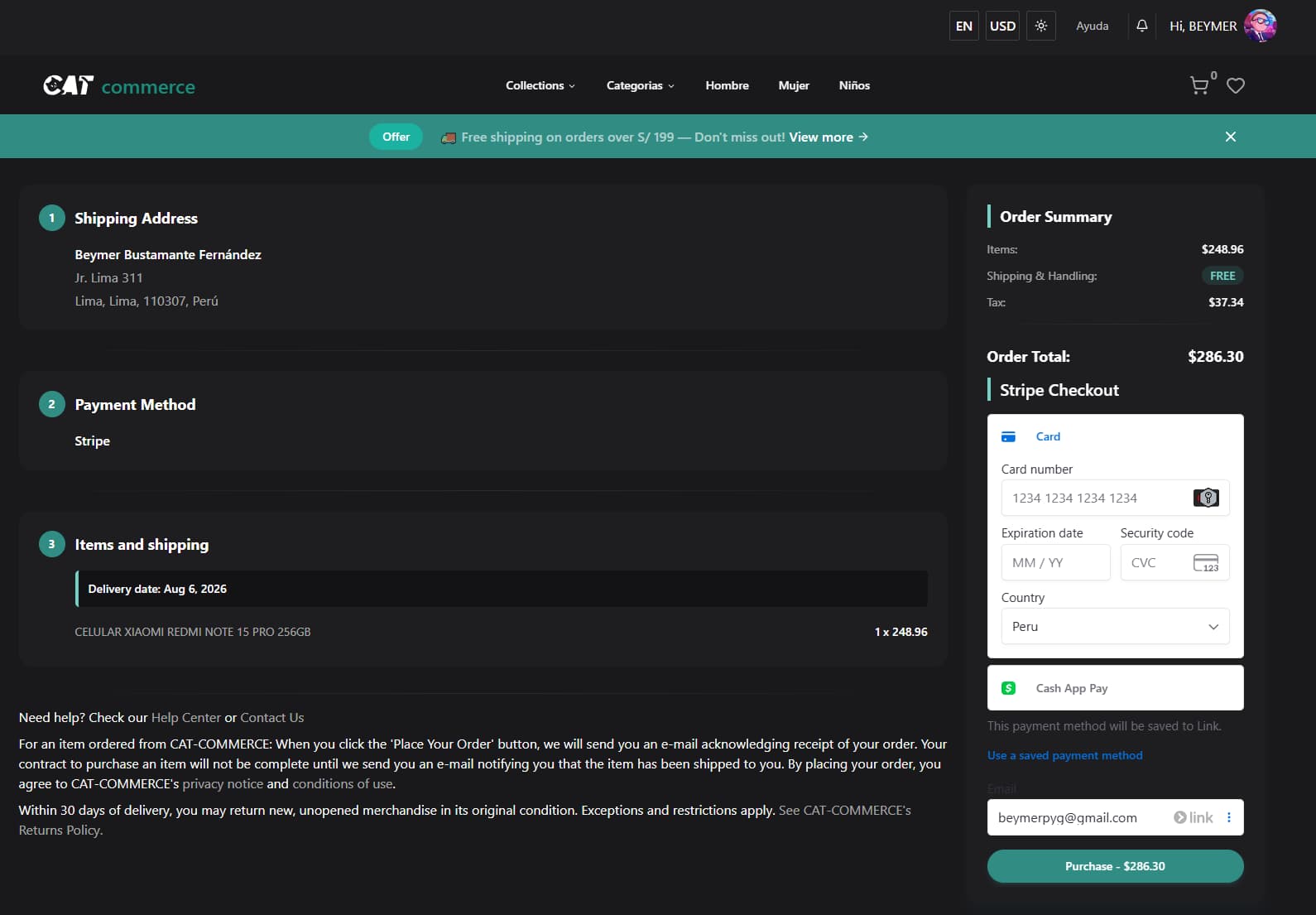Switch language with EN button
The image size is (1316, 915).
964,26
